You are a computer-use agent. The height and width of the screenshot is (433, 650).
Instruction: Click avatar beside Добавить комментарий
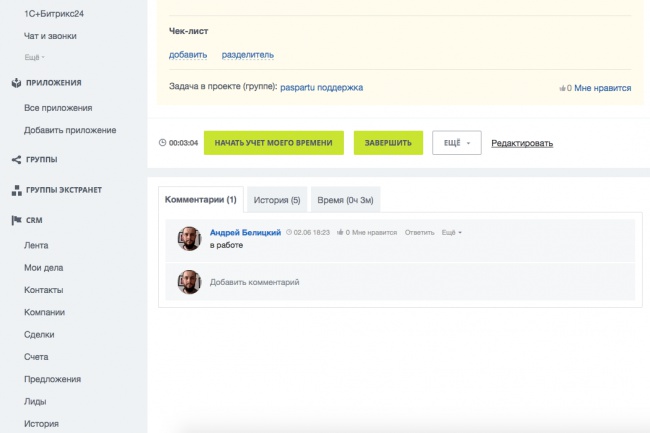click(x=189, y=282)
